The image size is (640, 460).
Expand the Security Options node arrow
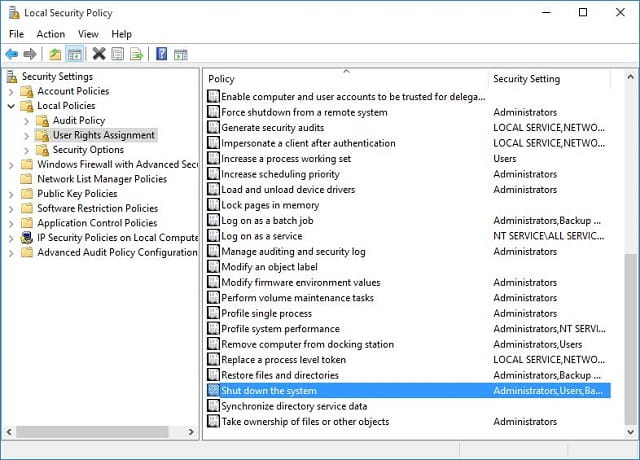[x=27, y=150]
